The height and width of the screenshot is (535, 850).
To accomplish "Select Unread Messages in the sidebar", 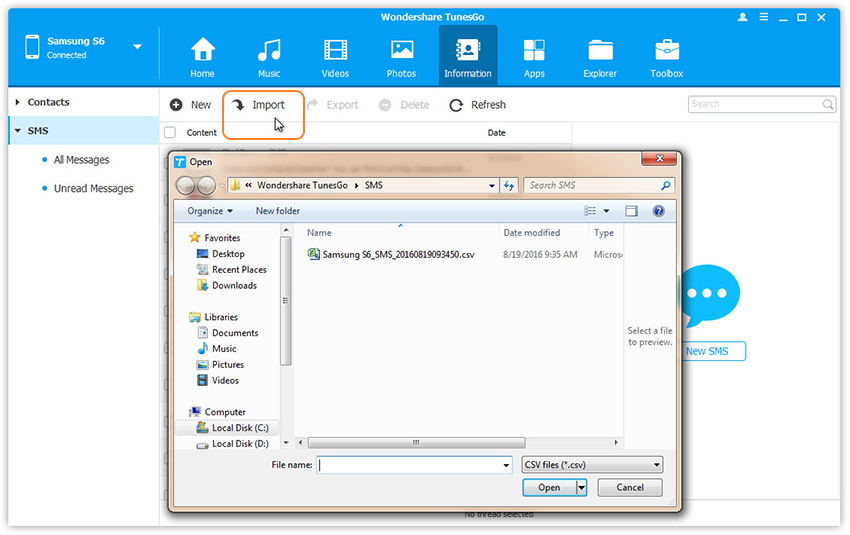I will coord(93,188).
